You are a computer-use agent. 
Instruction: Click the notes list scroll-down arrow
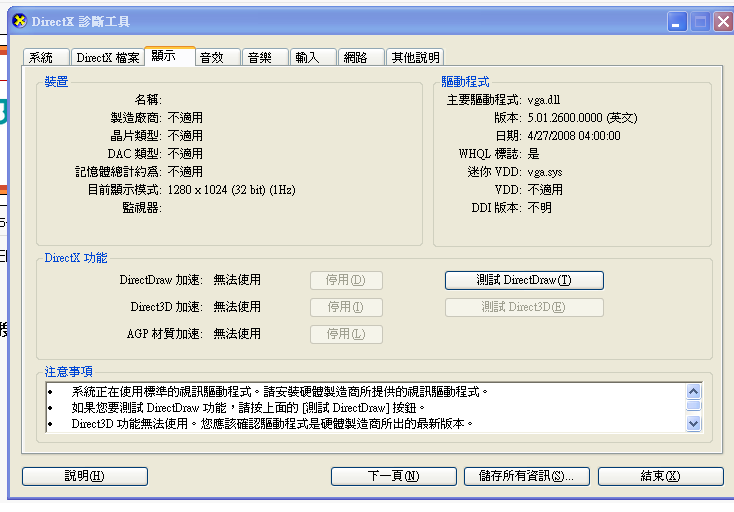click(x=694, y=424)
